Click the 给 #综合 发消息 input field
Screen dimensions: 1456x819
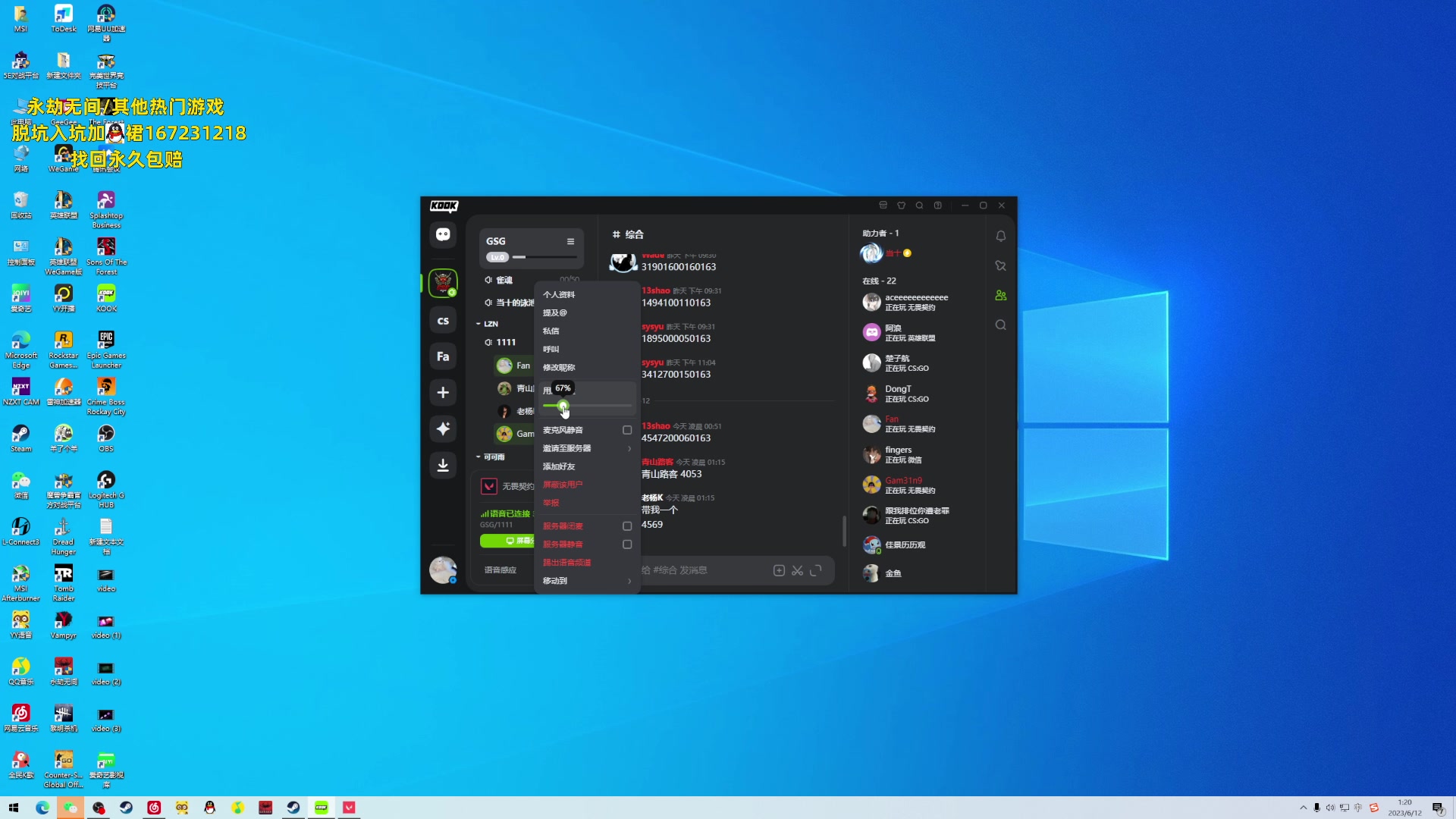pyautogui.click(x=705, y=570)
